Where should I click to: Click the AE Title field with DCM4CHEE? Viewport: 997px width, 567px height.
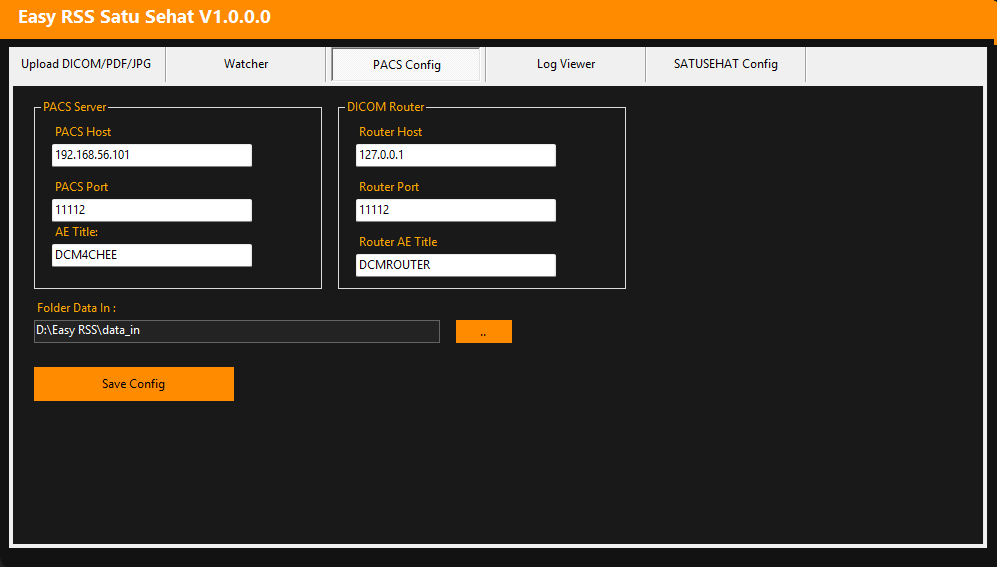click(152, 255)
